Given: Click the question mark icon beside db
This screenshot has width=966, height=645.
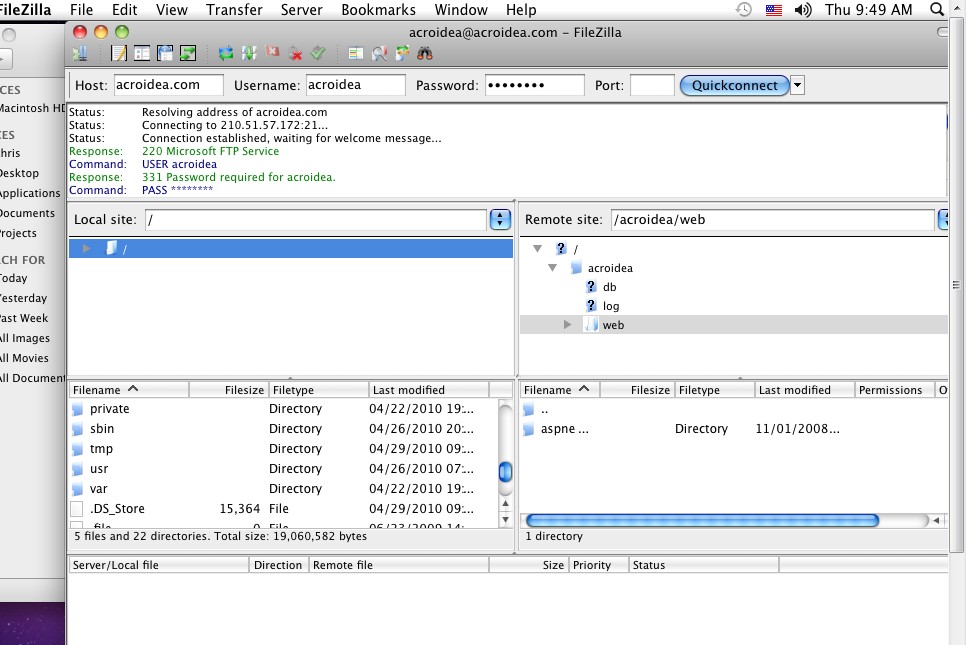Looking at the screenshot, I should [x=591, y=286].
